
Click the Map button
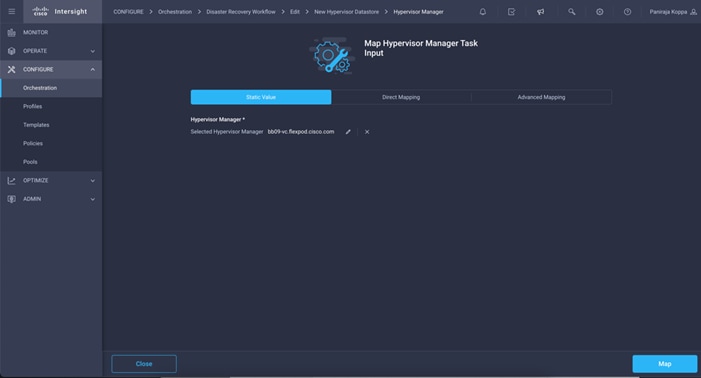point(665,364)
